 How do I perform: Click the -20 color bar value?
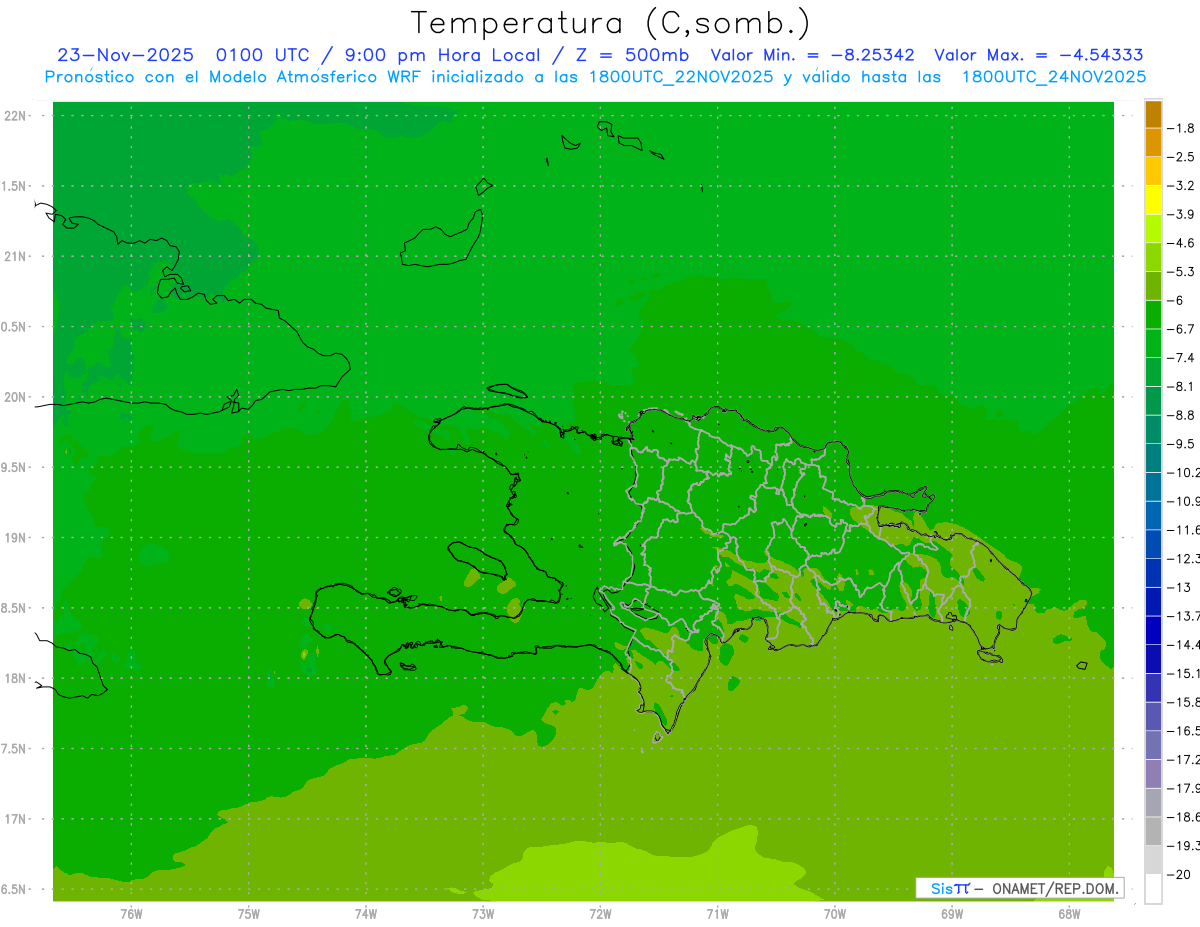tap(1179, 874)
